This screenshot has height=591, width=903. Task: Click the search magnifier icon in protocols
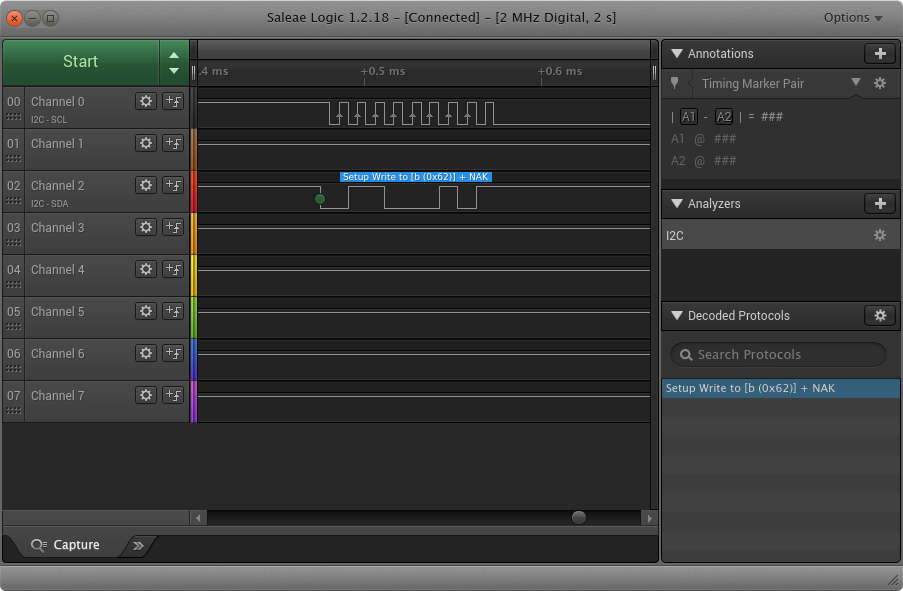685,355
